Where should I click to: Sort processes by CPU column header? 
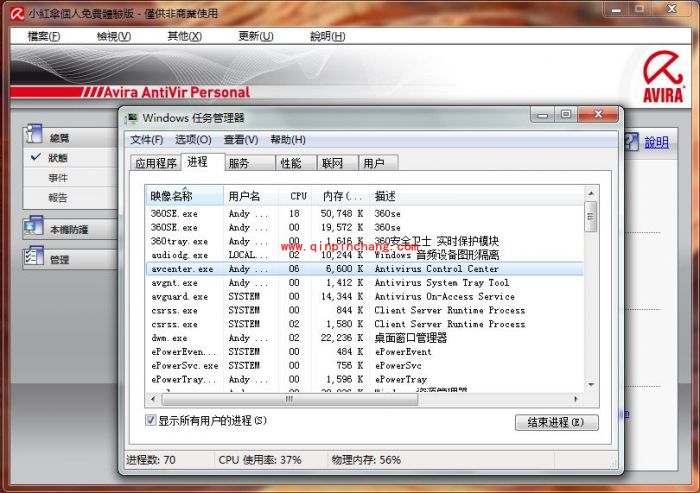point(297,196)
